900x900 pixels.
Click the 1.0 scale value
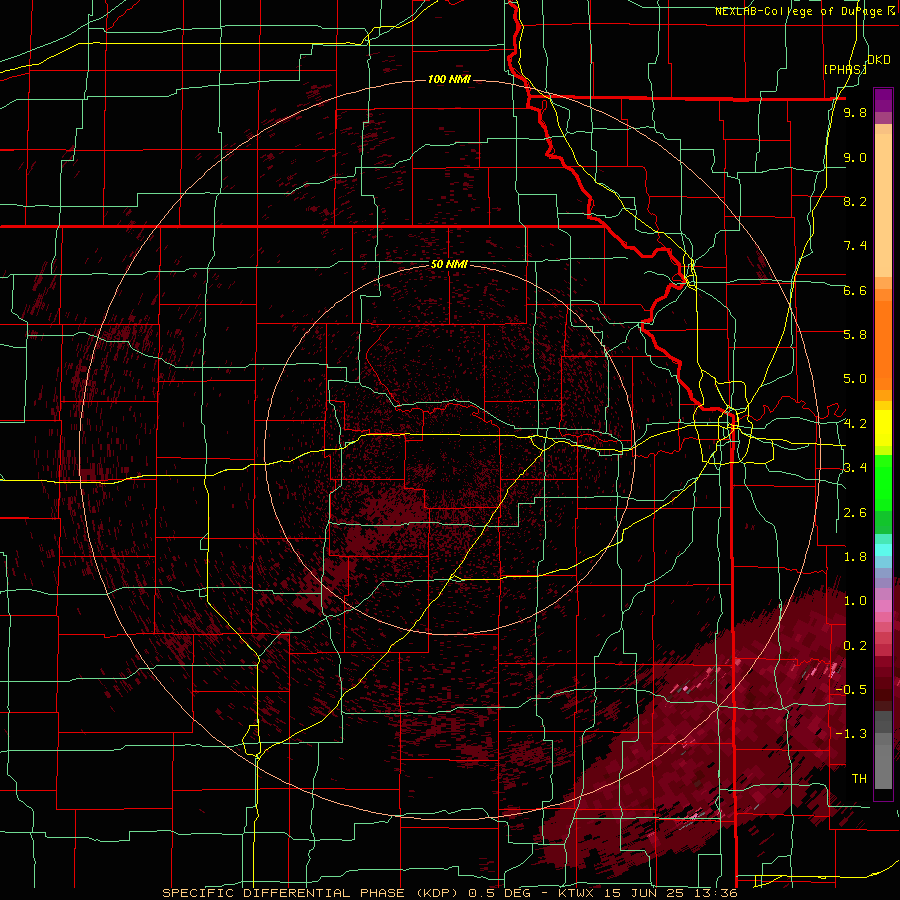tap(855, 601)
